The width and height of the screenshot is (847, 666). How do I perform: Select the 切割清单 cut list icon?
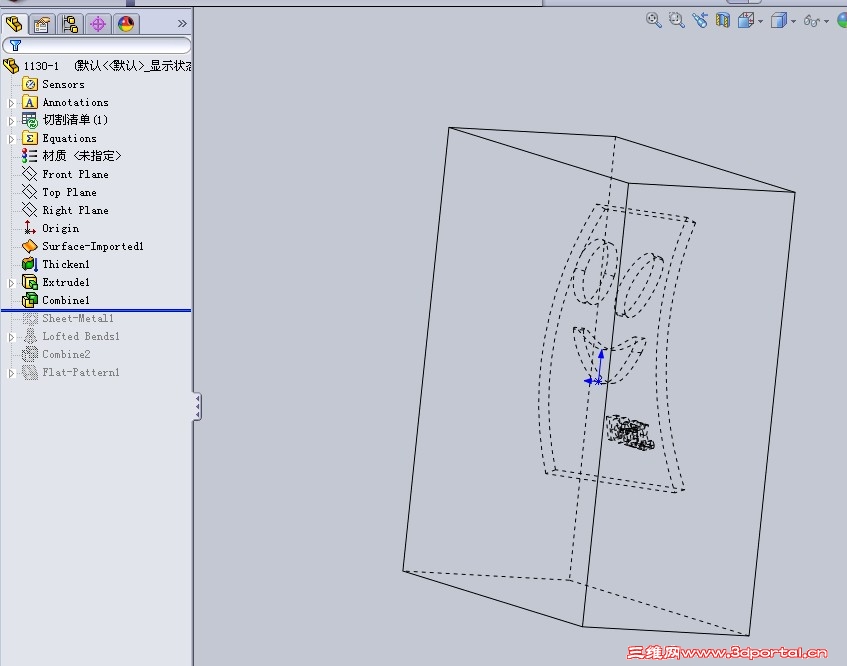(x=30, y=120)
